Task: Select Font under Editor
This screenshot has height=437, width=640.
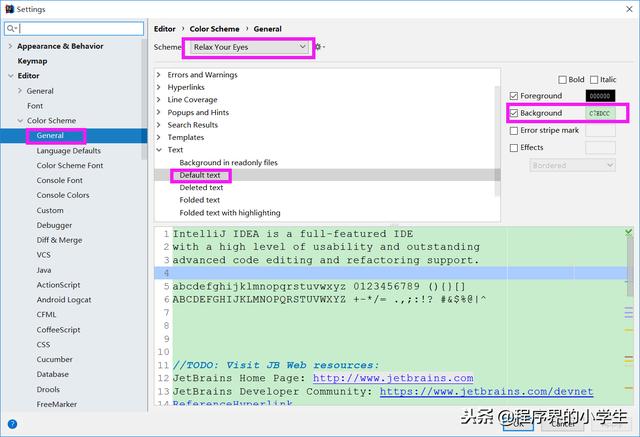Action: click(x=35, y=106)
